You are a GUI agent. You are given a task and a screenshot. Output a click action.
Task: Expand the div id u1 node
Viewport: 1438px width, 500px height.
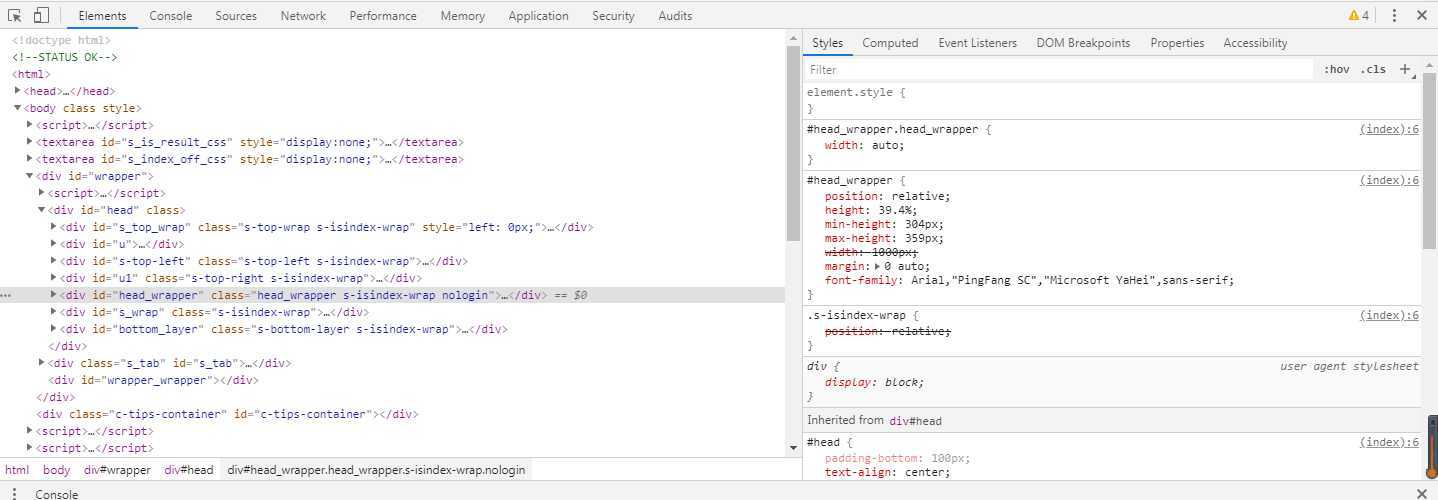pos(54,278)
